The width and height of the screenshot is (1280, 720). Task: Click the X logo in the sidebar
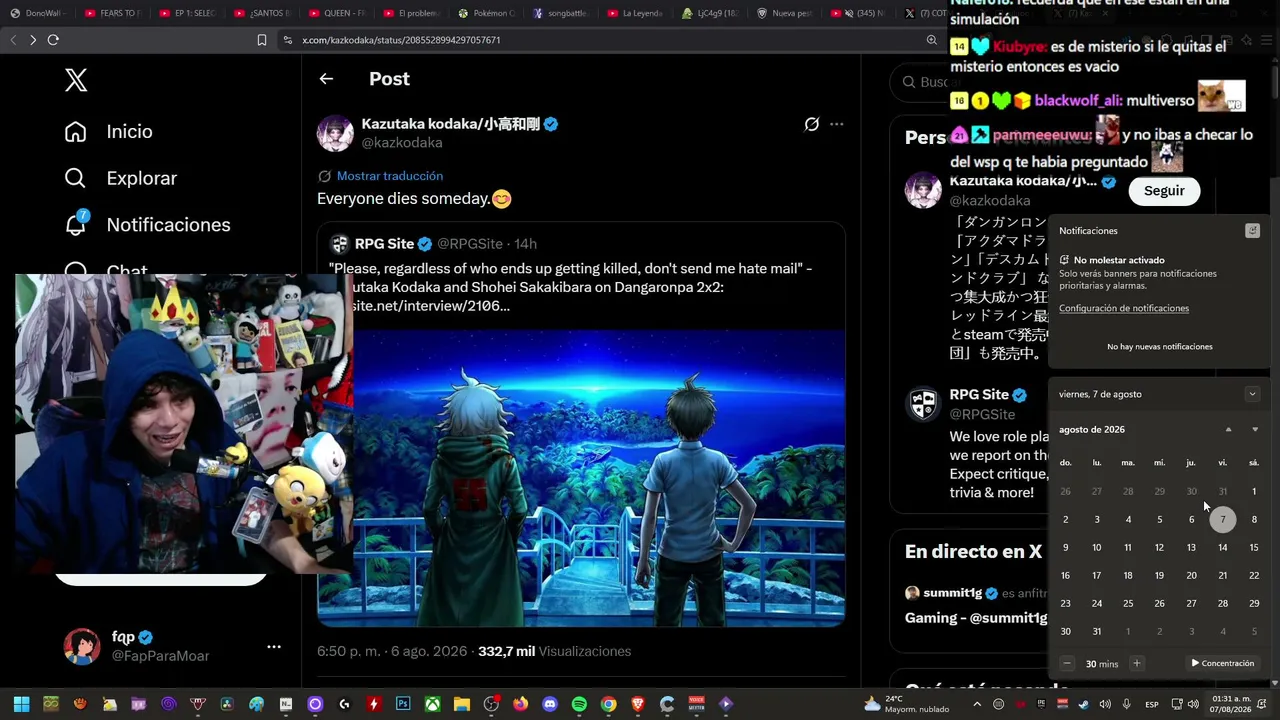point(76,81)
